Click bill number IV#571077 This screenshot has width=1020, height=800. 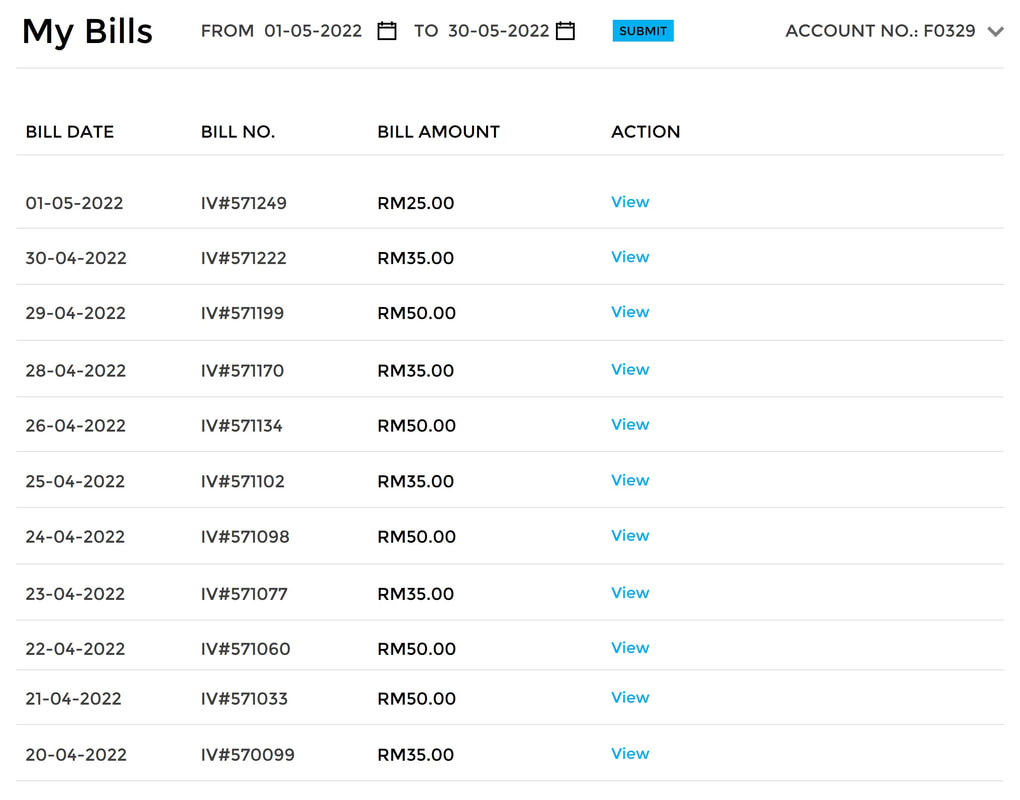pyautogui.click(x=244, y=594)
